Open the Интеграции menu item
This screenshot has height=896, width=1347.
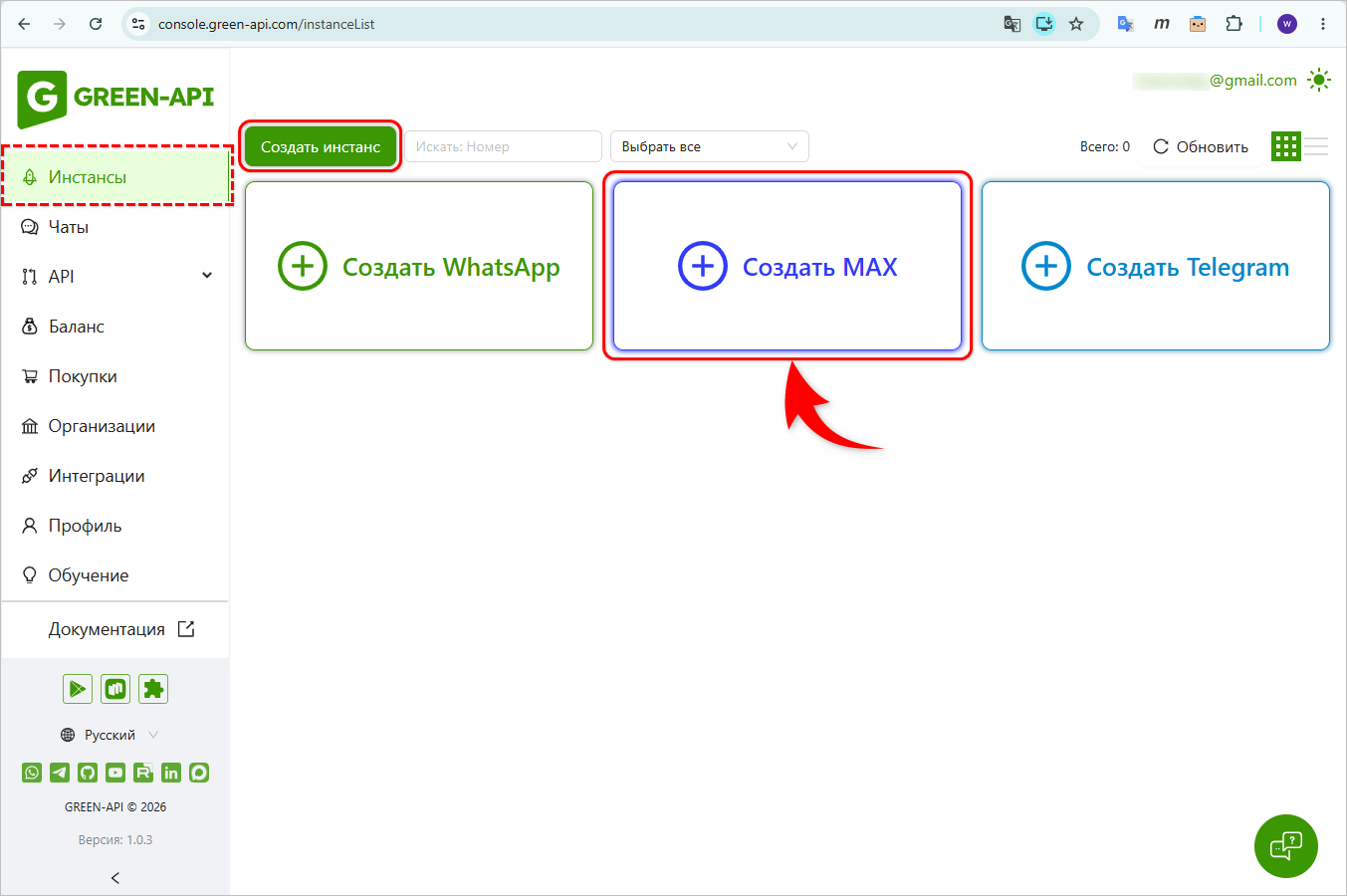(x=116, y=476)
